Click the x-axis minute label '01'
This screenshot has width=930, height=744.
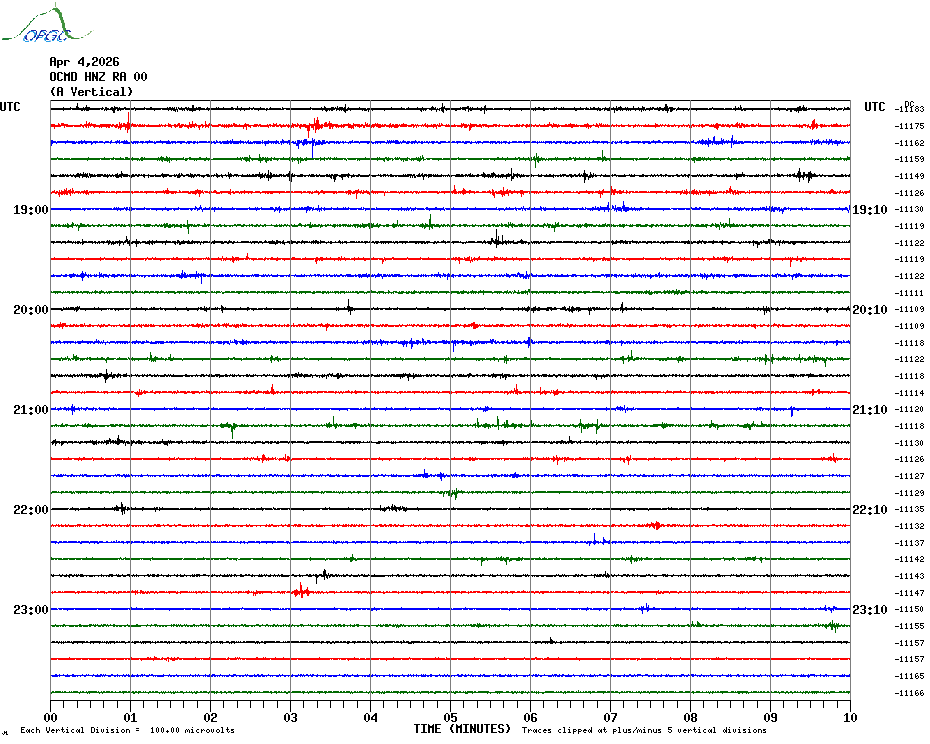tap(130, 717)
